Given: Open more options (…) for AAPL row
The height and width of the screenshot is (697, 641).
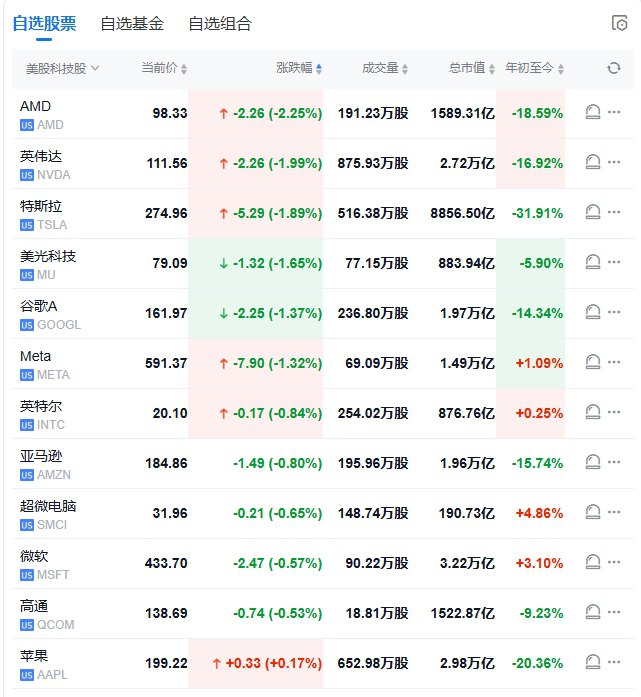Looking at the screenshot, I should (614, 662).
